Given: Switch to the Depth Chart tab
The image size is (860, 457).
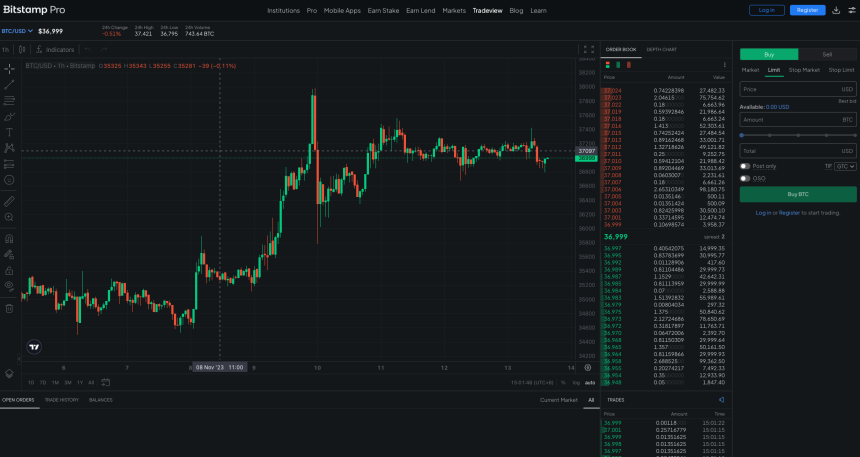Looking at the screenshot, I should point(661,49).
